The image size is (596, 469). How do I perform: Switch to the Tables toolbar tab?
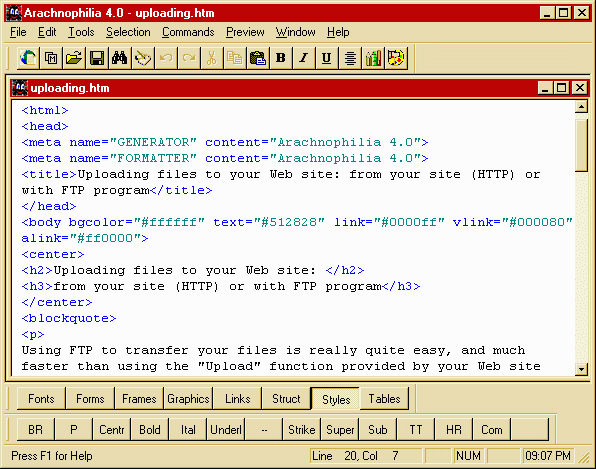[x=384, y=399]
